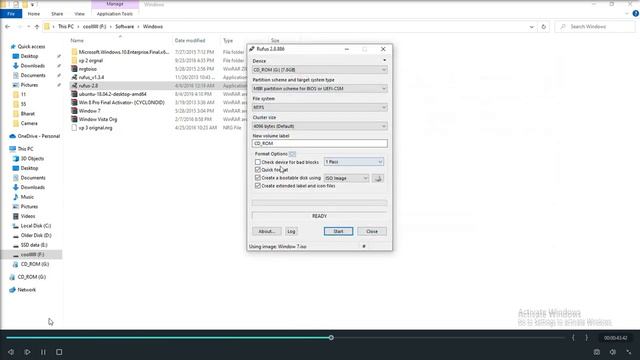This screenshot has height=360, width=640.
Task: Enable Check device for bad blocks
Action: [x=258, y=162]
